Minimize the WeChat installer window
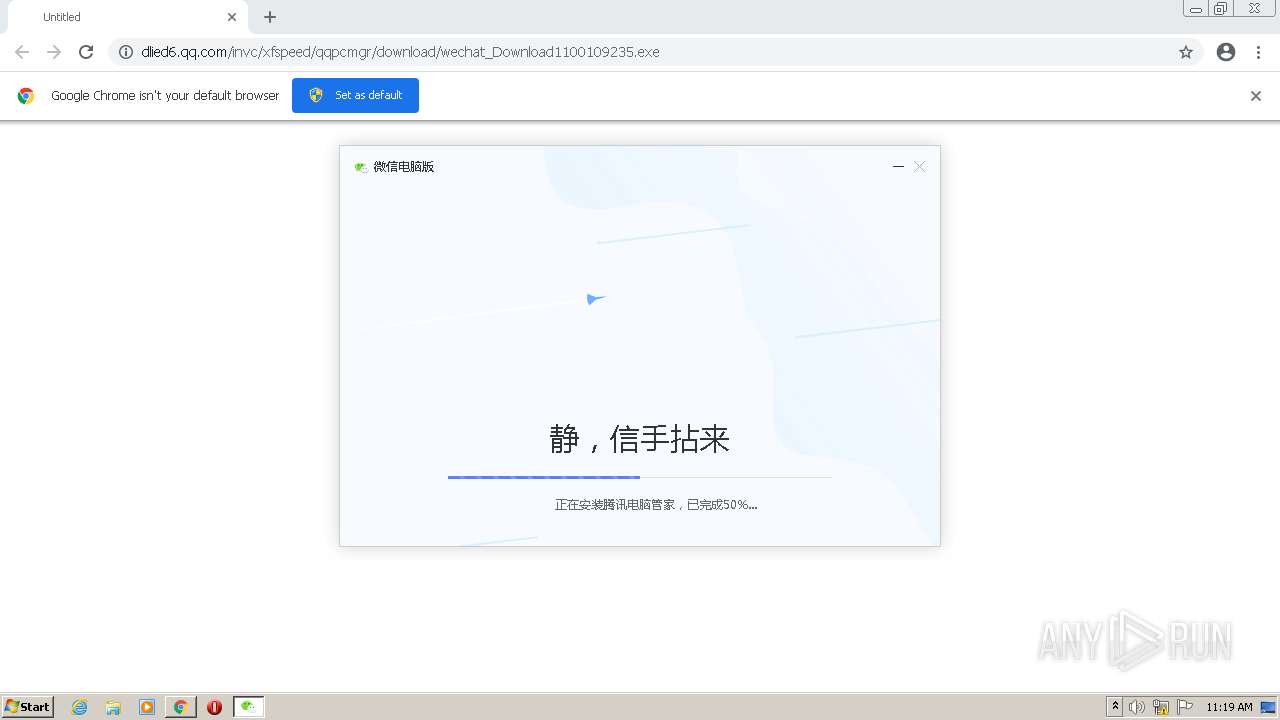Image resolution: width=1280 pixels, height=720 pixels. click(898, 167)
